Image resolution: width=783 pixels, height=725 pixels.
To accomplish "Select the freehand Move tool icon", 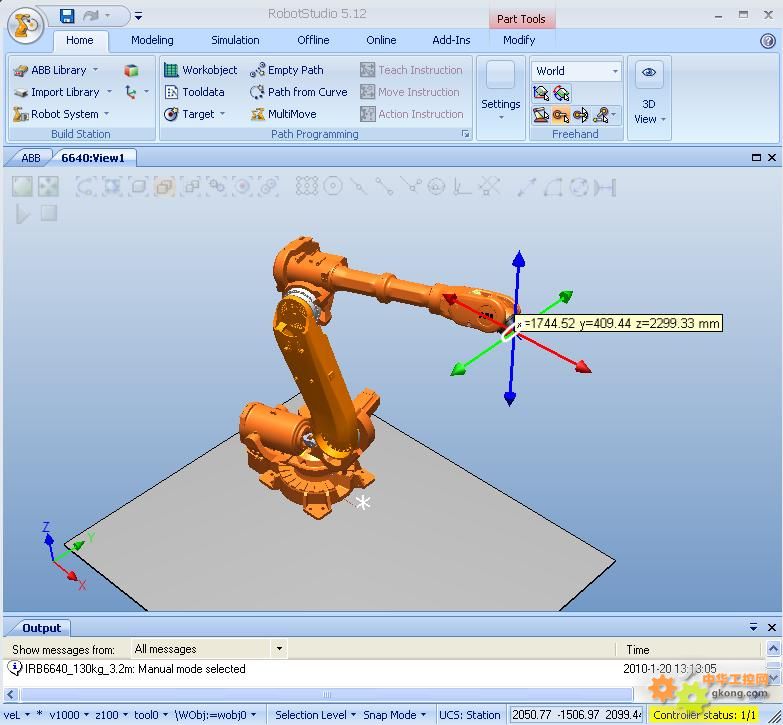I will (x=540, y=93).
